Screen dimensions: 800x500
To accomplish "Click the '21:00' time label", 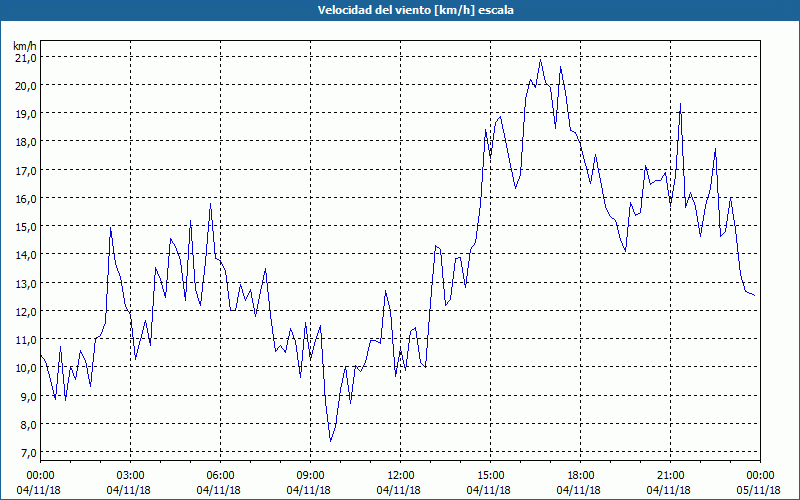I will coord(670,476).
